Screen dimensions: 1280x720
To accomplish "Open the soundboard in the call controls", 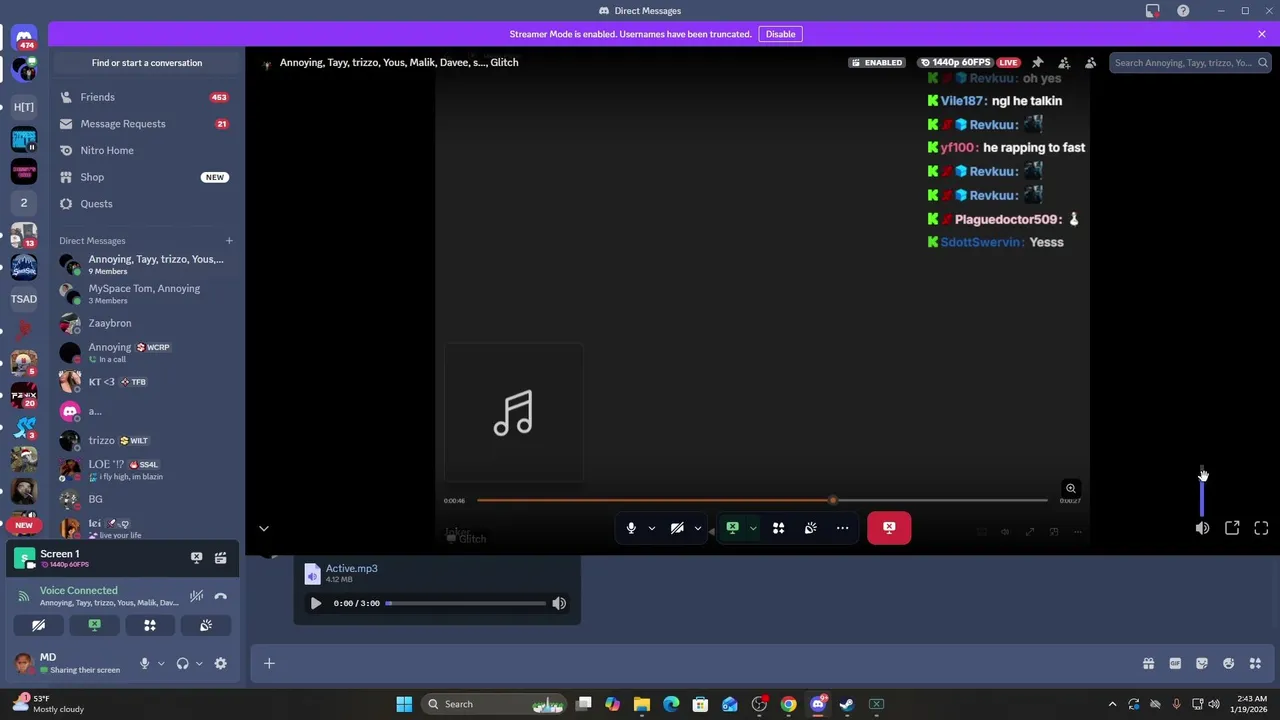I will pos(811,528).
